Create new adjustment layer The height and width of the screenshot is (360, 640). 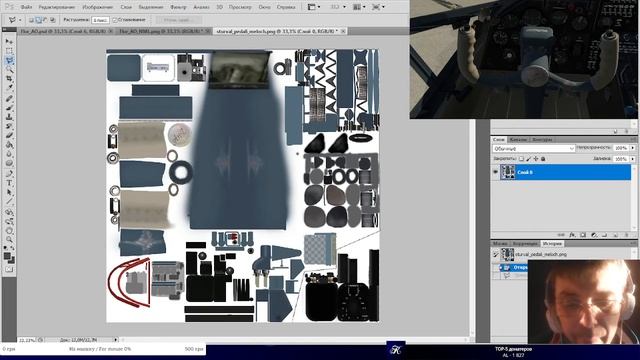point(594,235)
